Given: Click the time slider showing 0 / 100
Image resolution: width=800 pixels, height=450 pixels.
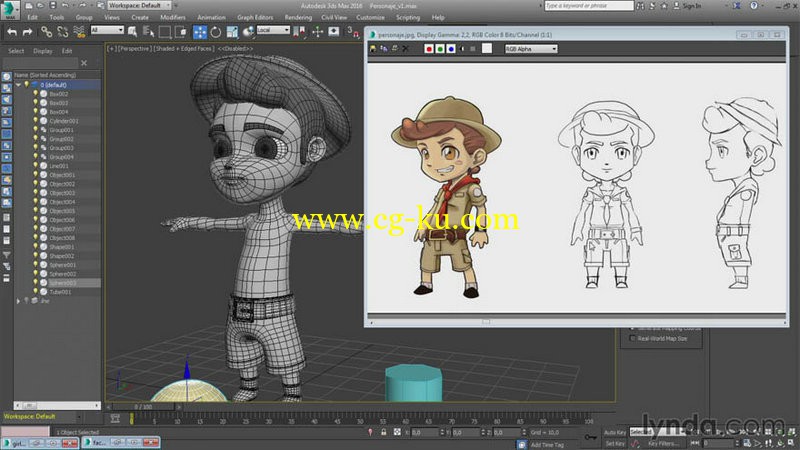Looking at the screenshot, I should click(x=143, y=407).
